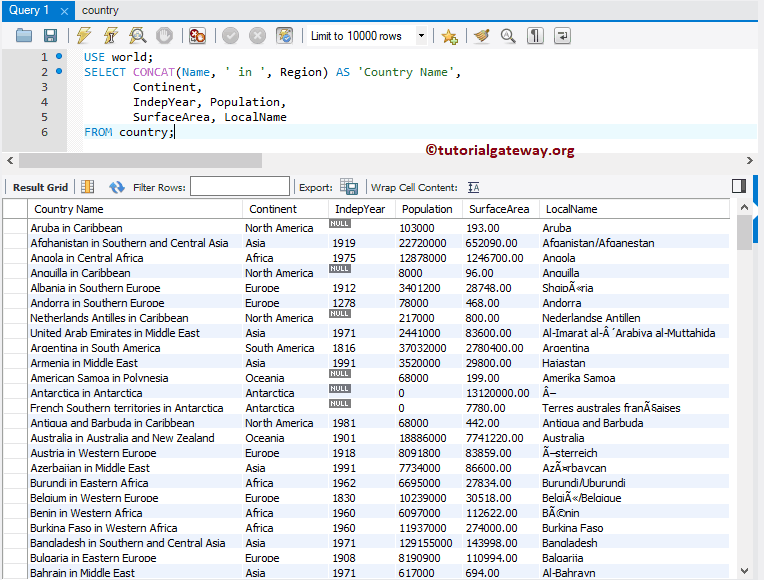Refresh results with the blue arrows icon
Image resolution: width=764 pixels, height=580 pixels.
pos(117,187)
